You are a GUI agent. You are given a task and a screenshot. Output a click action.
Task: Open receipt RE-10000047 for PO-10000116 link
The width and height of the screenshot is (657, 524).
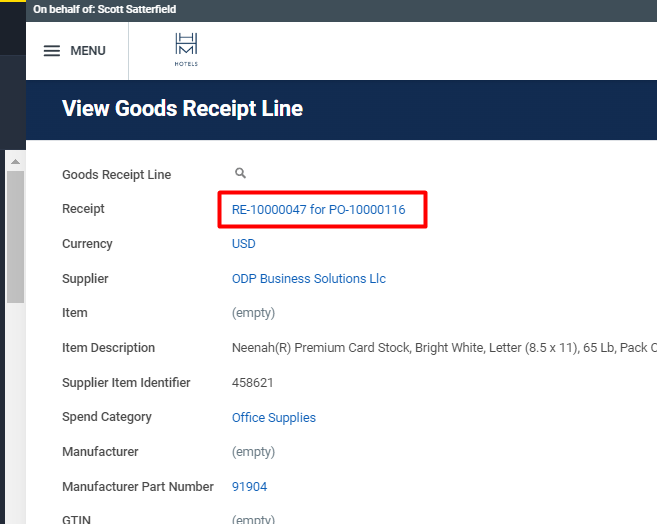318,209
